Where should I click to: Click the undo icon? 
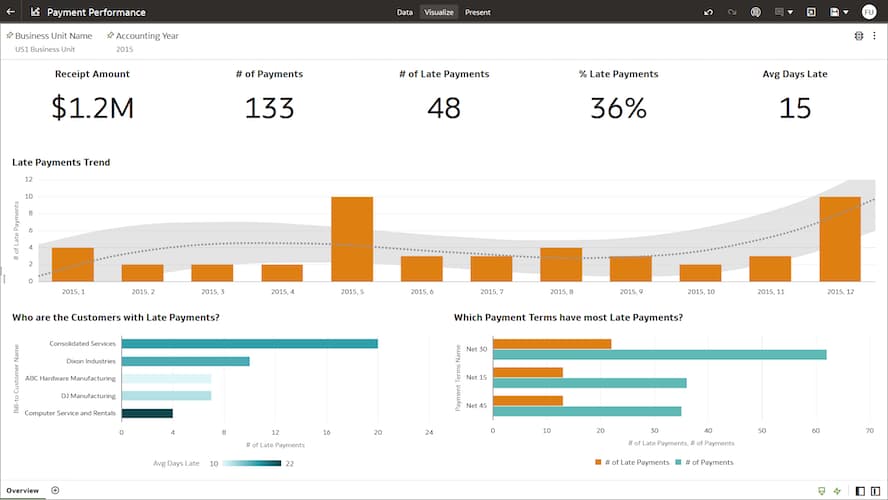tap(709, 12)
